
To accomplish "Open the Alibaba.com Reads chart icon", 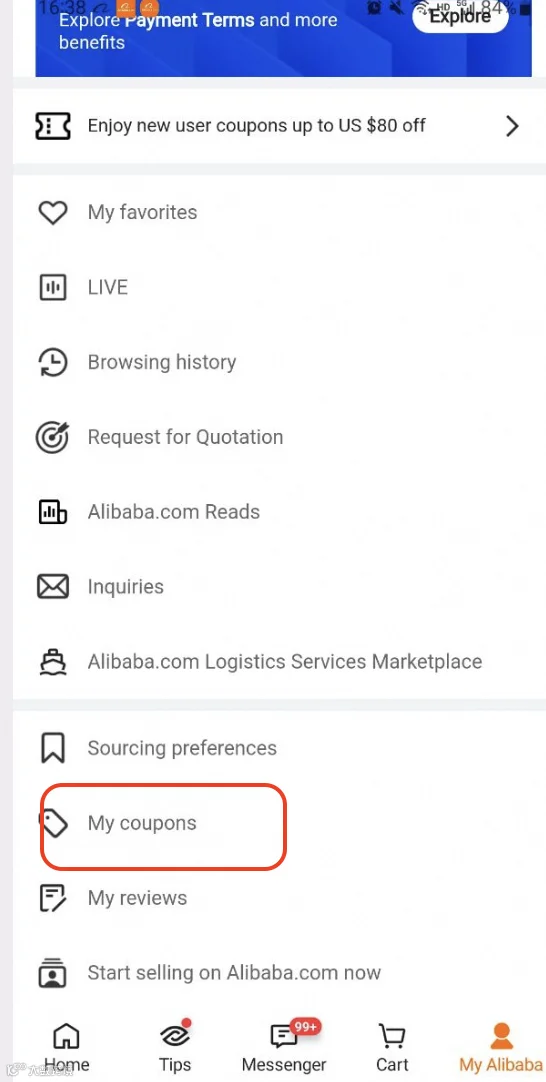I will coord(52,512).
